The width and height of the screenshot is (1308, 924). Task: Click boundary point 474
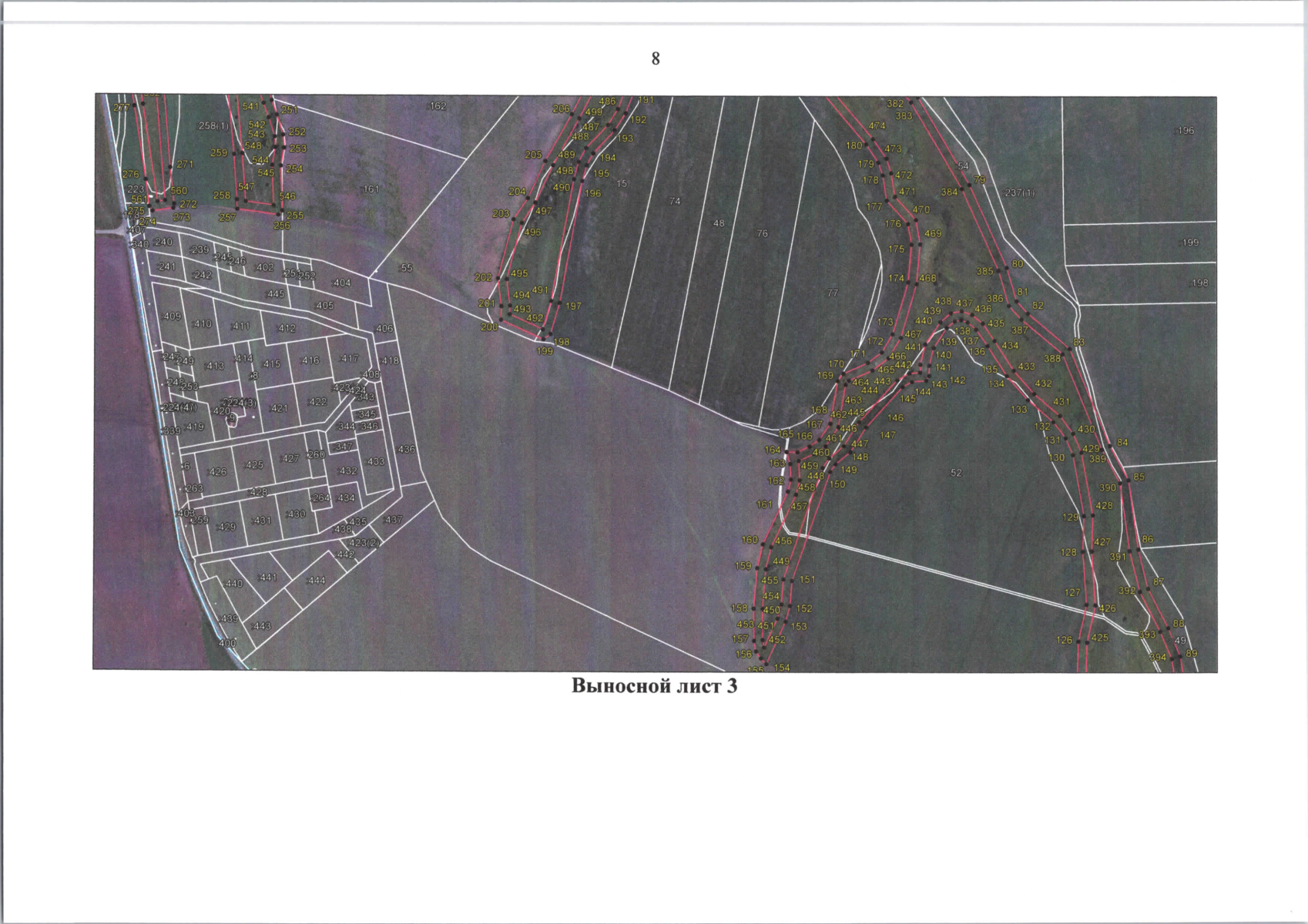(x=877, y=126)
